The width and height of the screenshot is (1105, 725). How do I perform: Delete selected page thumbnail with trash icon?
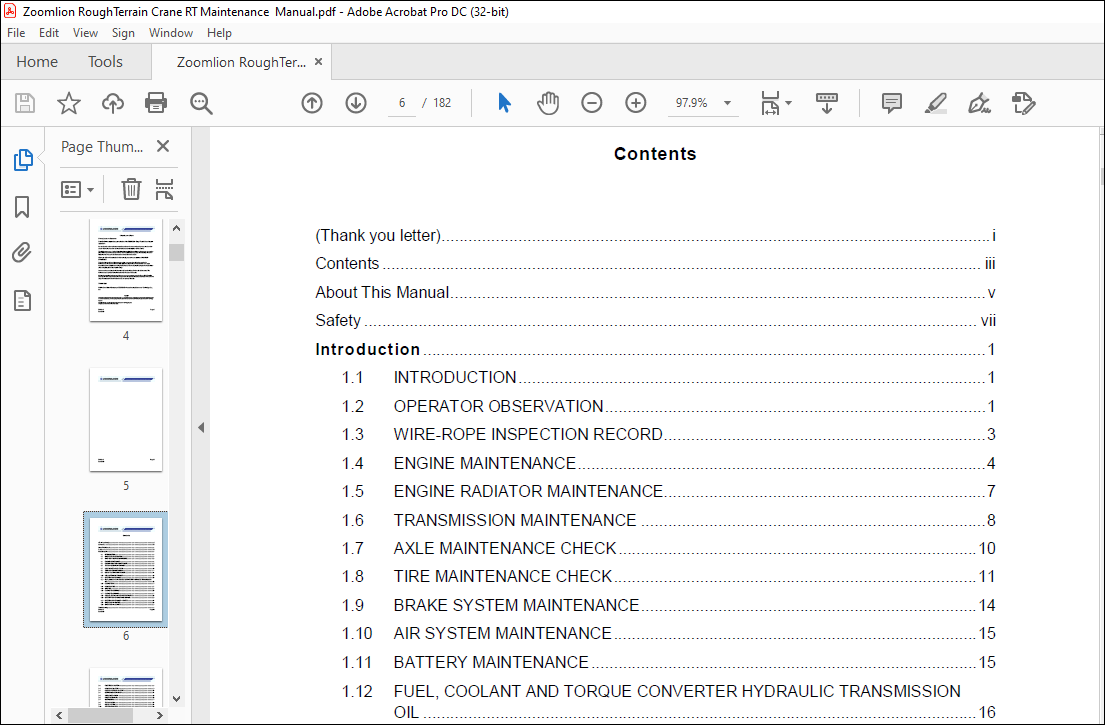131,189
